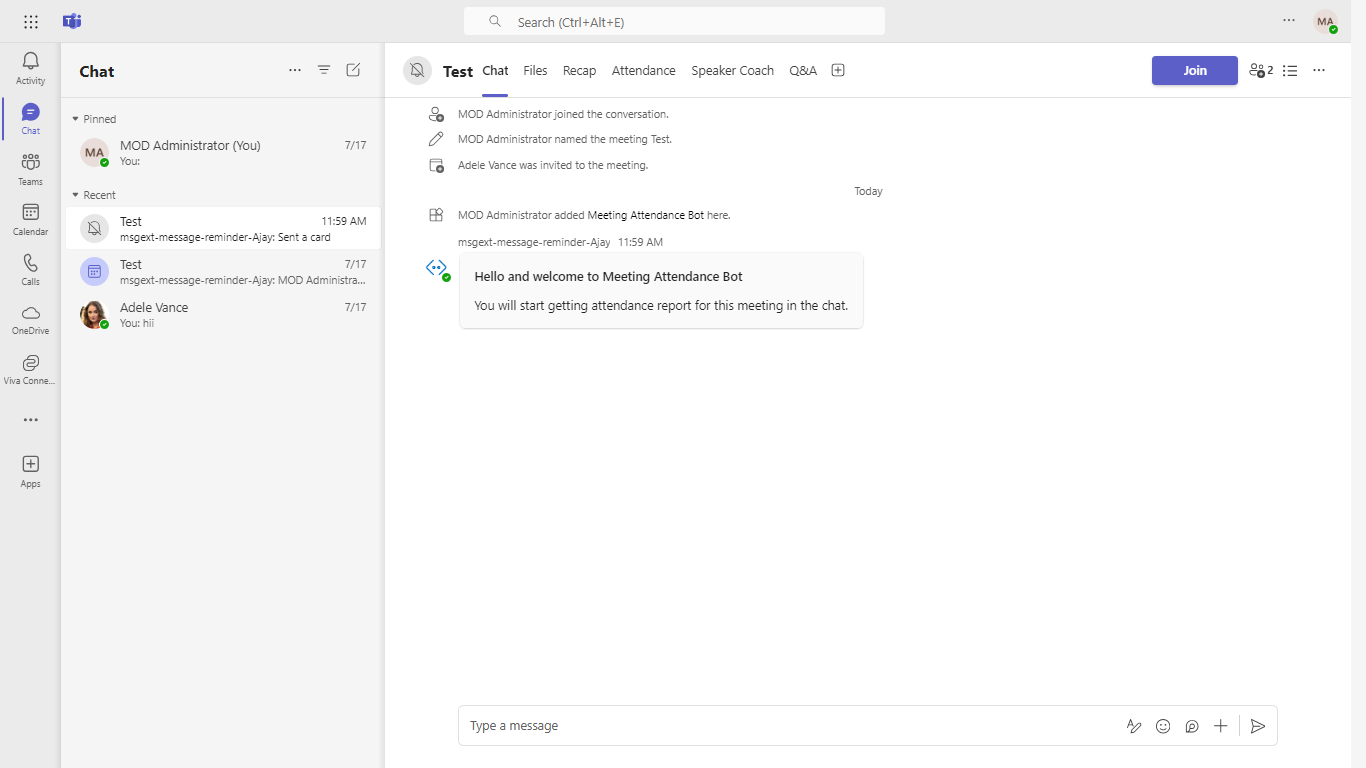Join the Test meeting

(x=1195, y=70)
